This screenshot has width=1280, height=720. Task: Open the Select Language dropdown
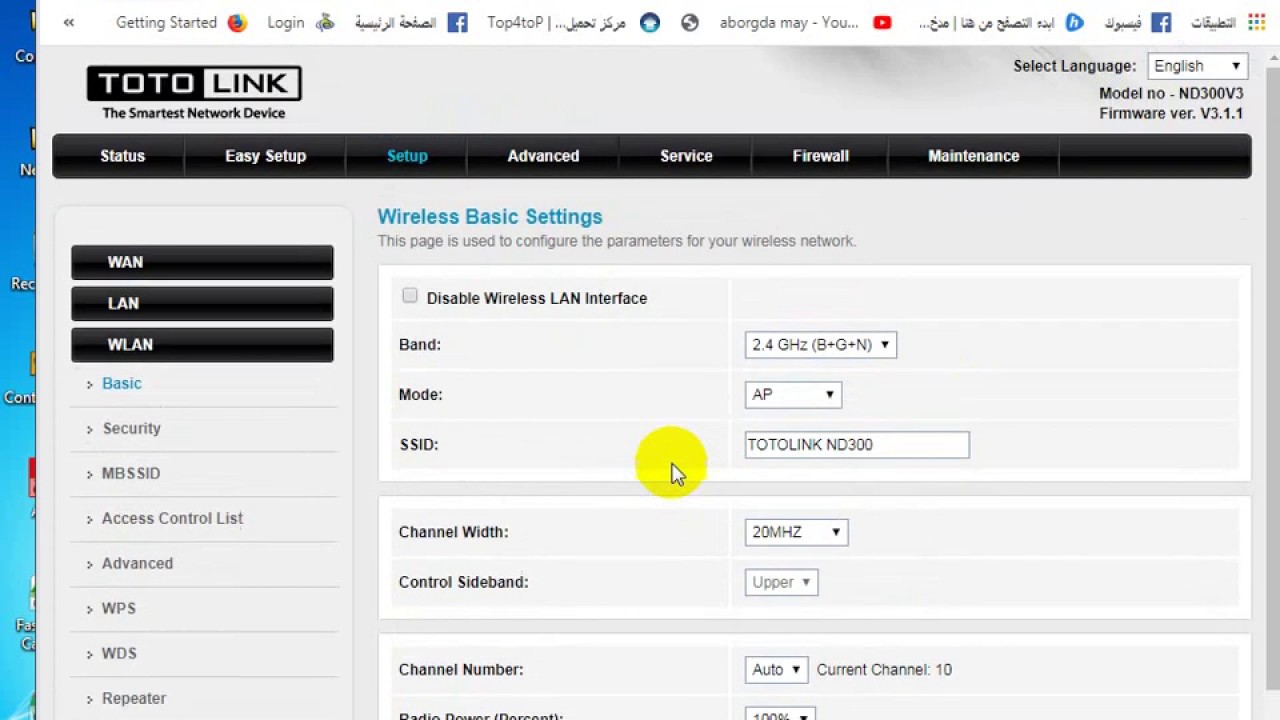pyautogui.click(x=1197, y=66)
